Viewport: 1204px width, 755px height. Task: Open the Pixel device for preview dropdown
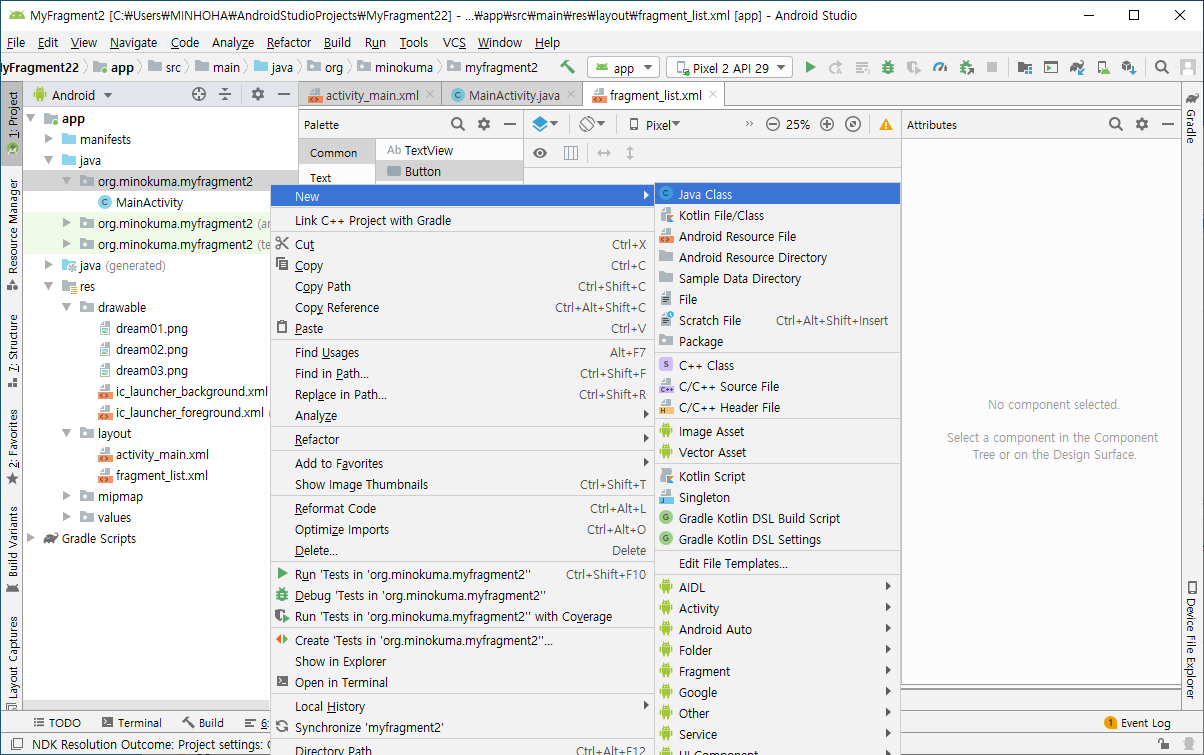tap(654, 124)
